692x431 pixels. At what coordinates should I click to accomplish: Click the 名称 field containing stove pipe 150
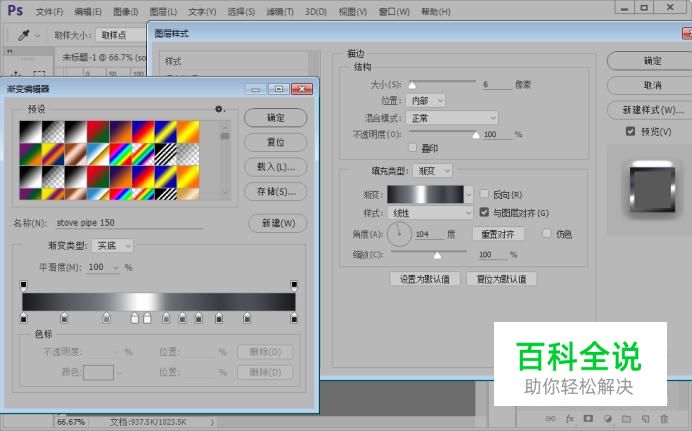click(129, 223)
